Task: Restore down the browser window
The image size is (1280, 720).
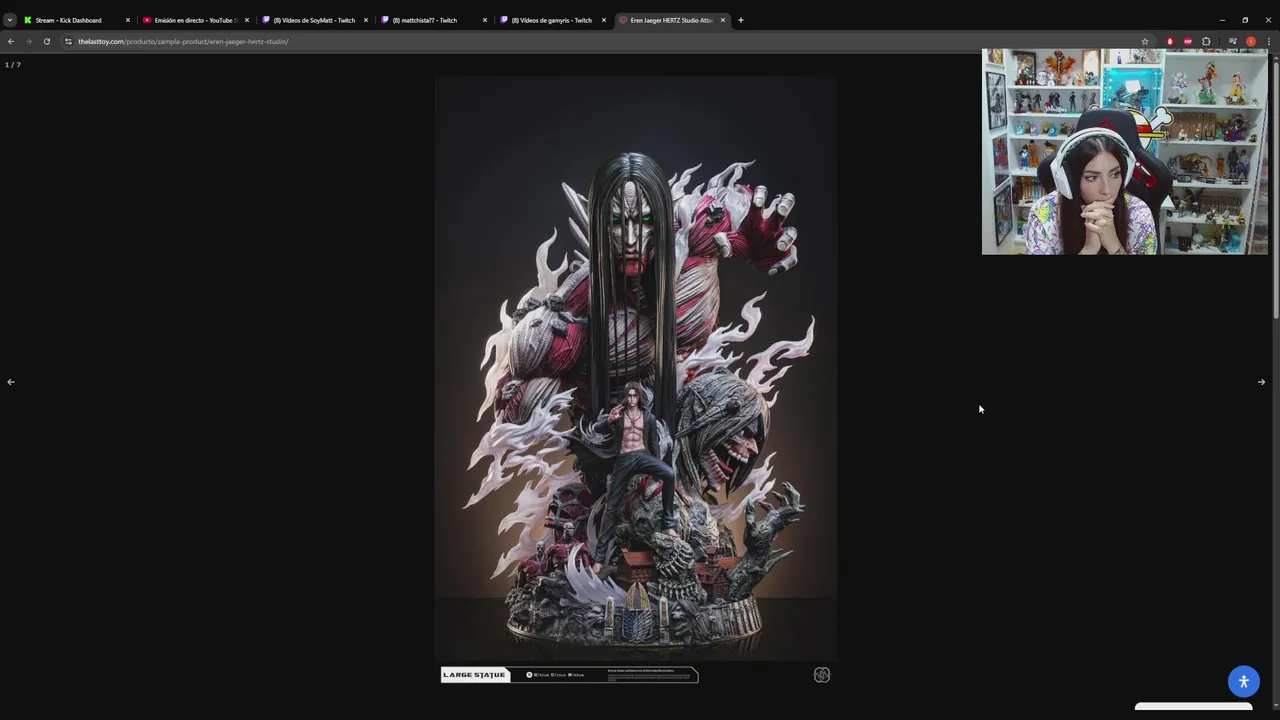Action: pos(1245,20)
